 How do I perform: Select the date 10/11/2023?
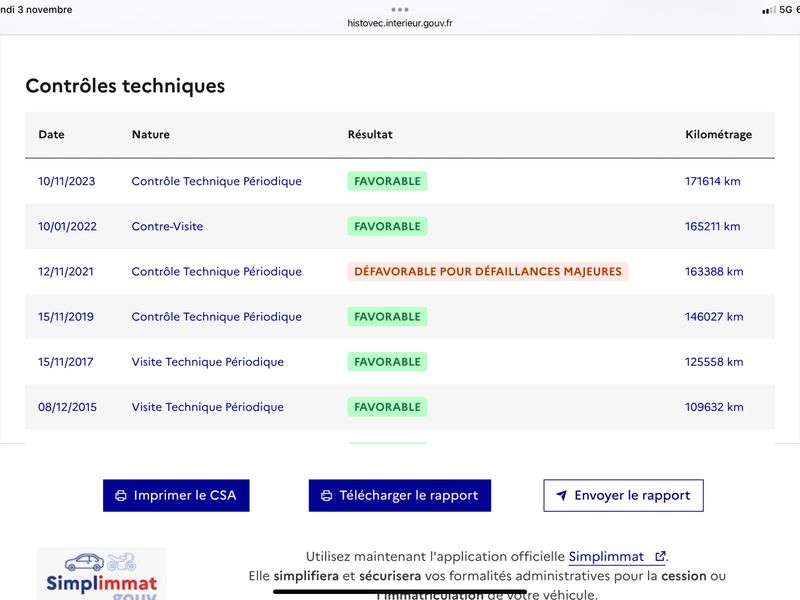click(x=67, y=181)
